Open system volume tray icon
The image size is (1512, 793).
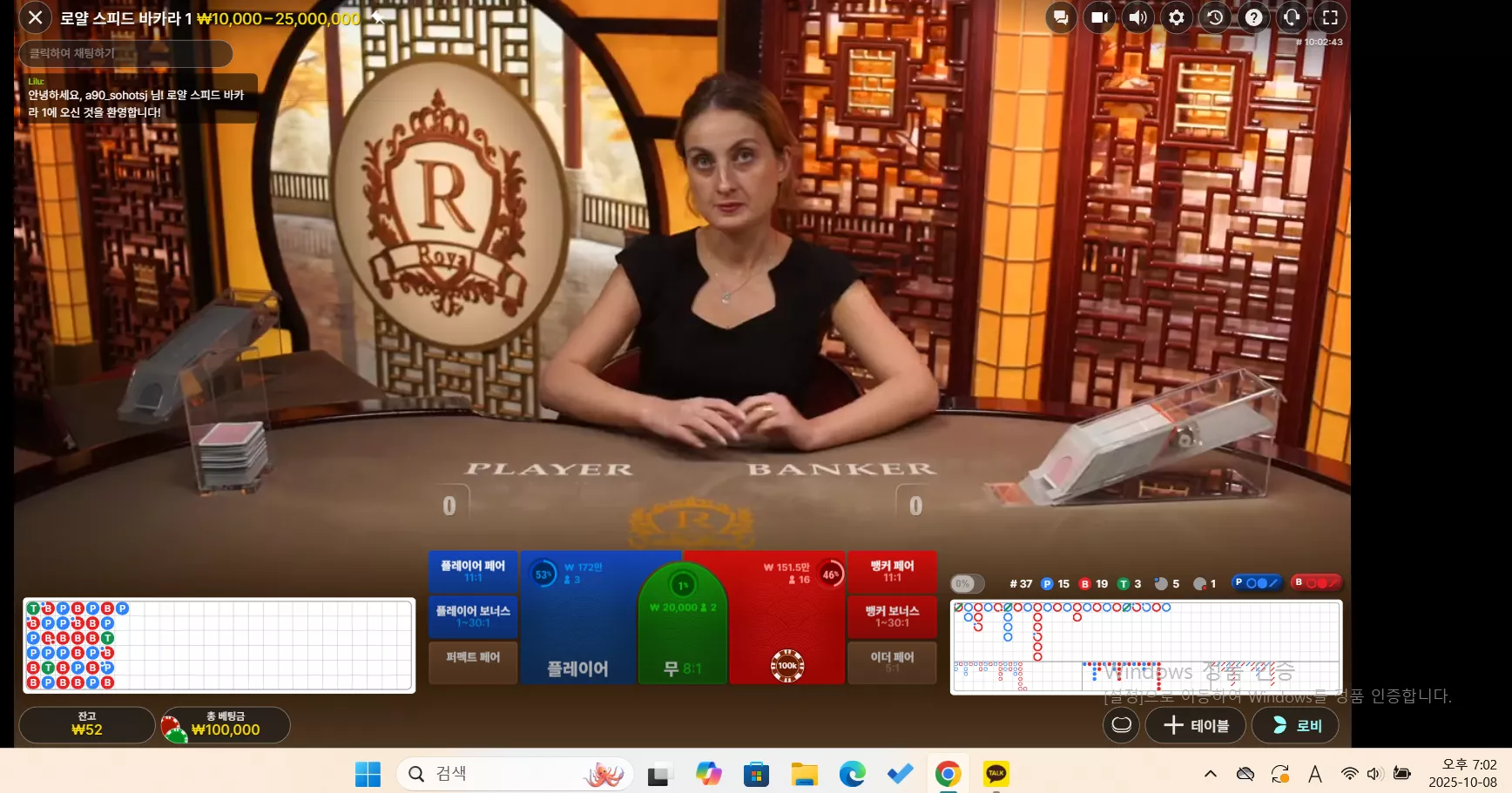click(x=1374, y=773)
